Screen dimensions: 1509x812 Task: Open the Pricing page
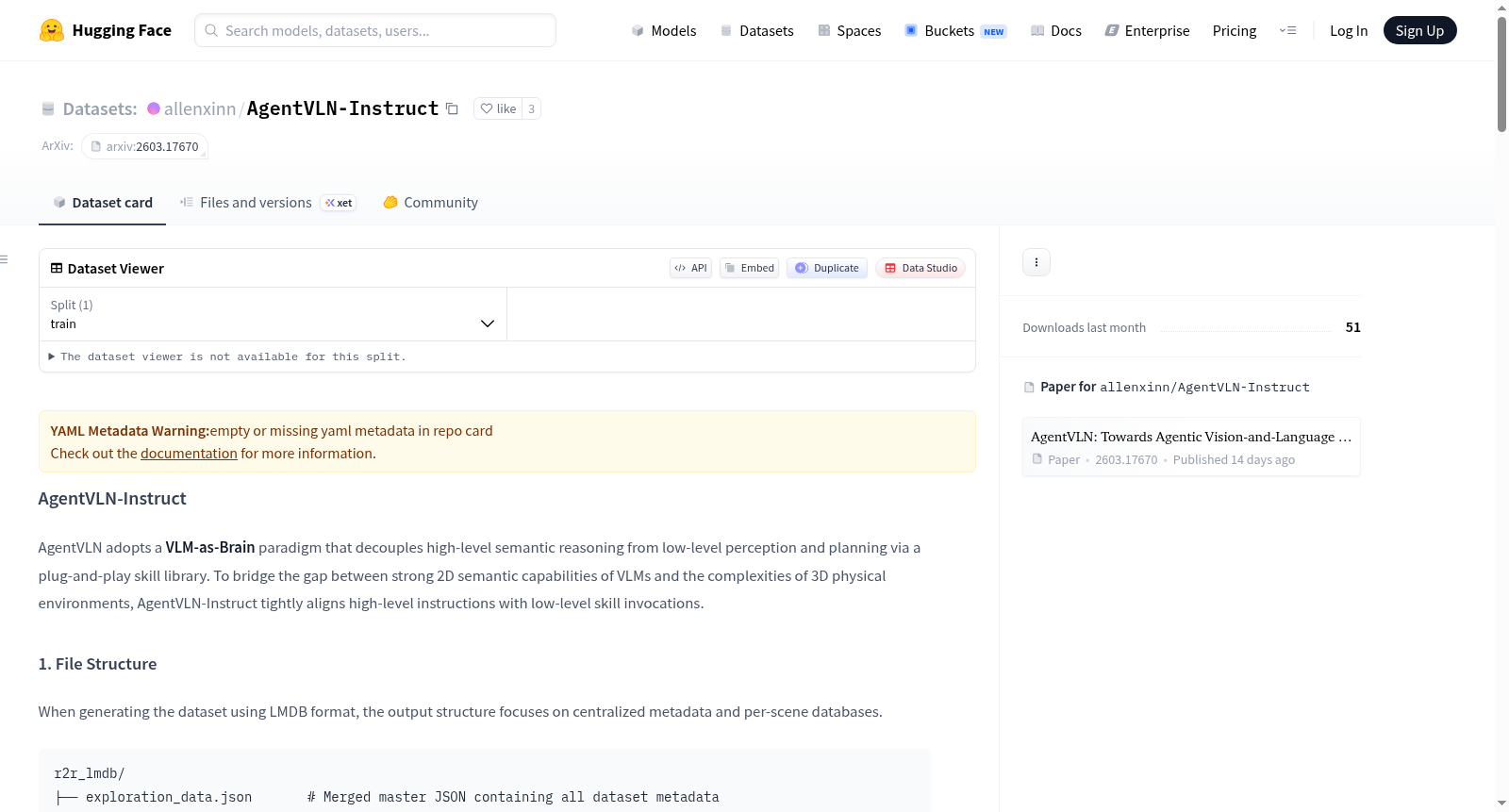tap(1235, 30)
